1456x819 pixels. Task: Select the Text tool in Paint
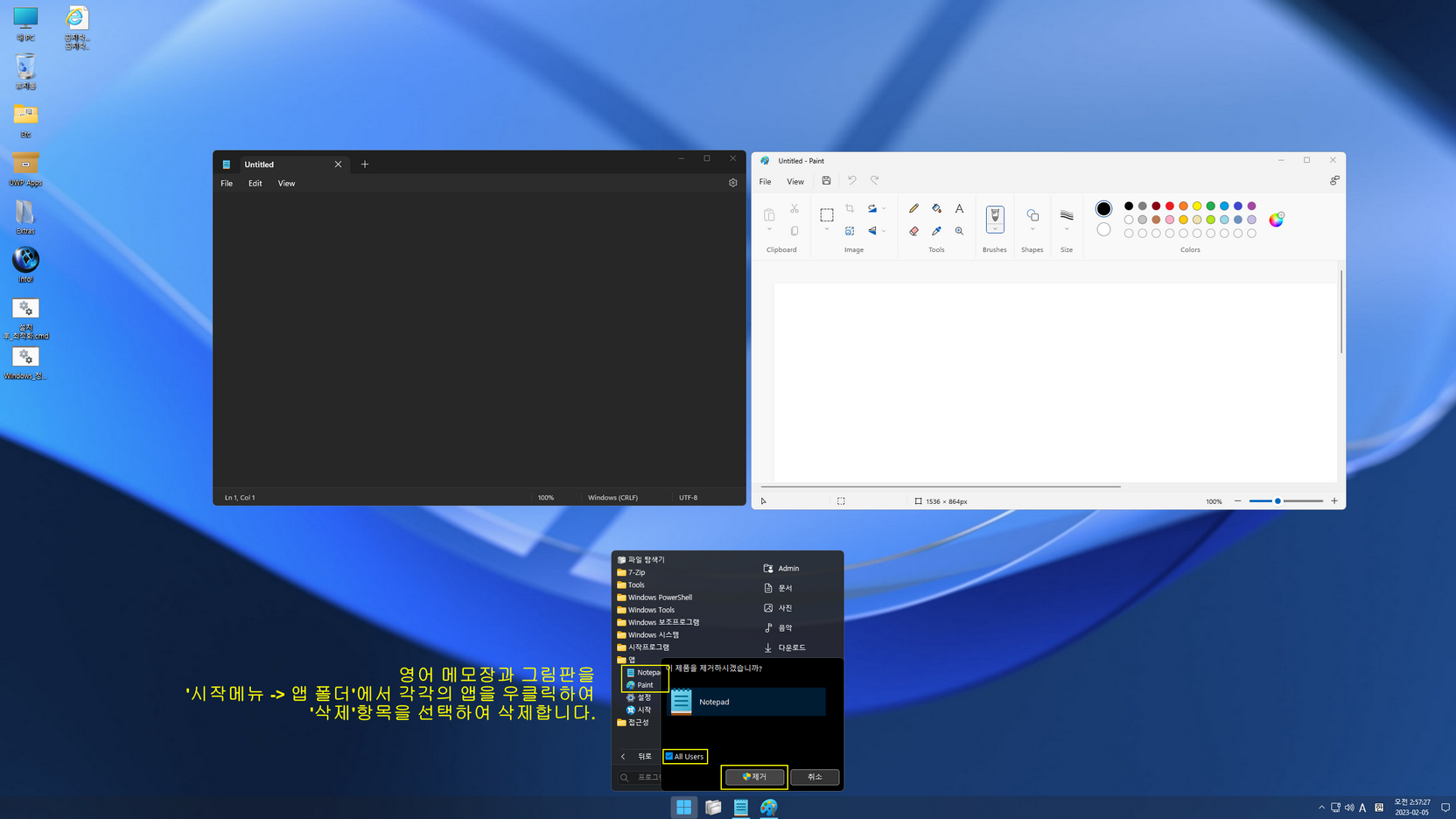coord(959,208)
